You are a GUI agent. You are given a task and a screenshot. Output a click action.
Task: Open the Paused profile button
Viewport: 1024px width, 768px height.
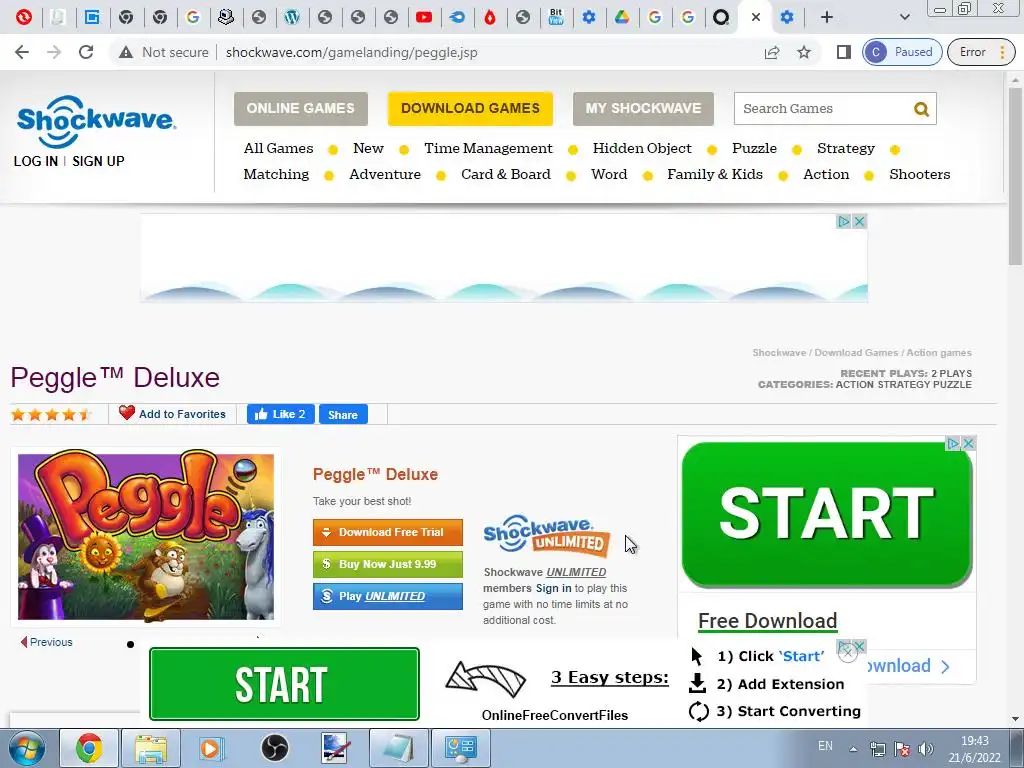(x=902, y=52)
